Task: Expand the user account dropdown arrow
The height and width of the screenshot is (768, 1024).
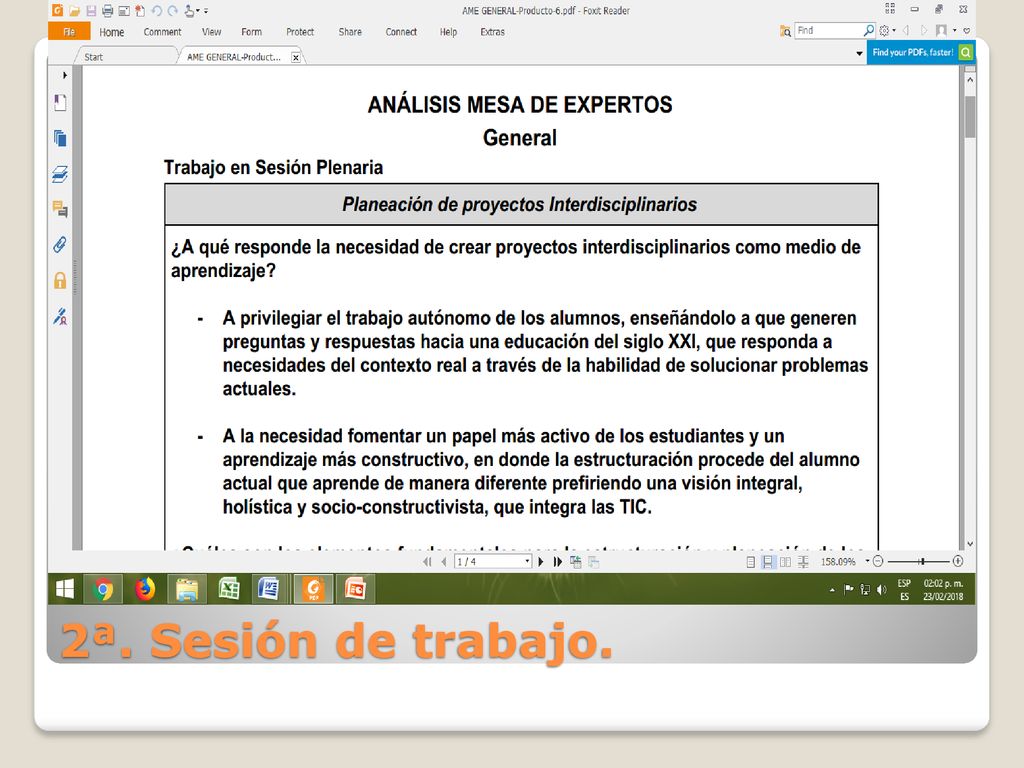Action: [955, 30]
